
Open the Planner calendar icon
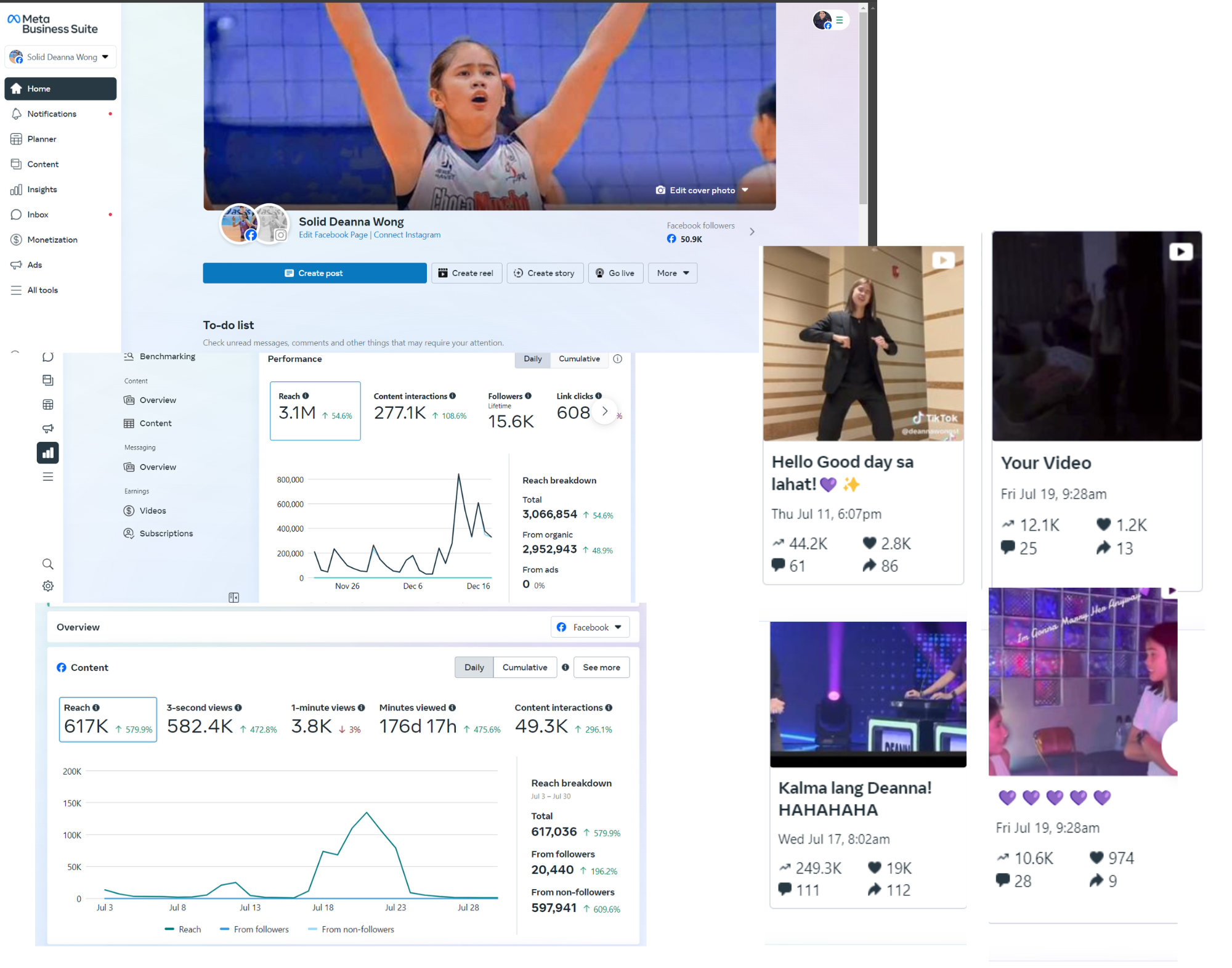point(17,139)
